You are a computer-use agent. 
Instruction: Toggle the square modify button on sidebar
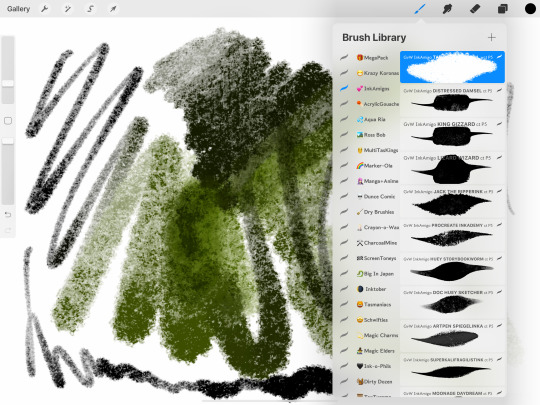(8, 121)
